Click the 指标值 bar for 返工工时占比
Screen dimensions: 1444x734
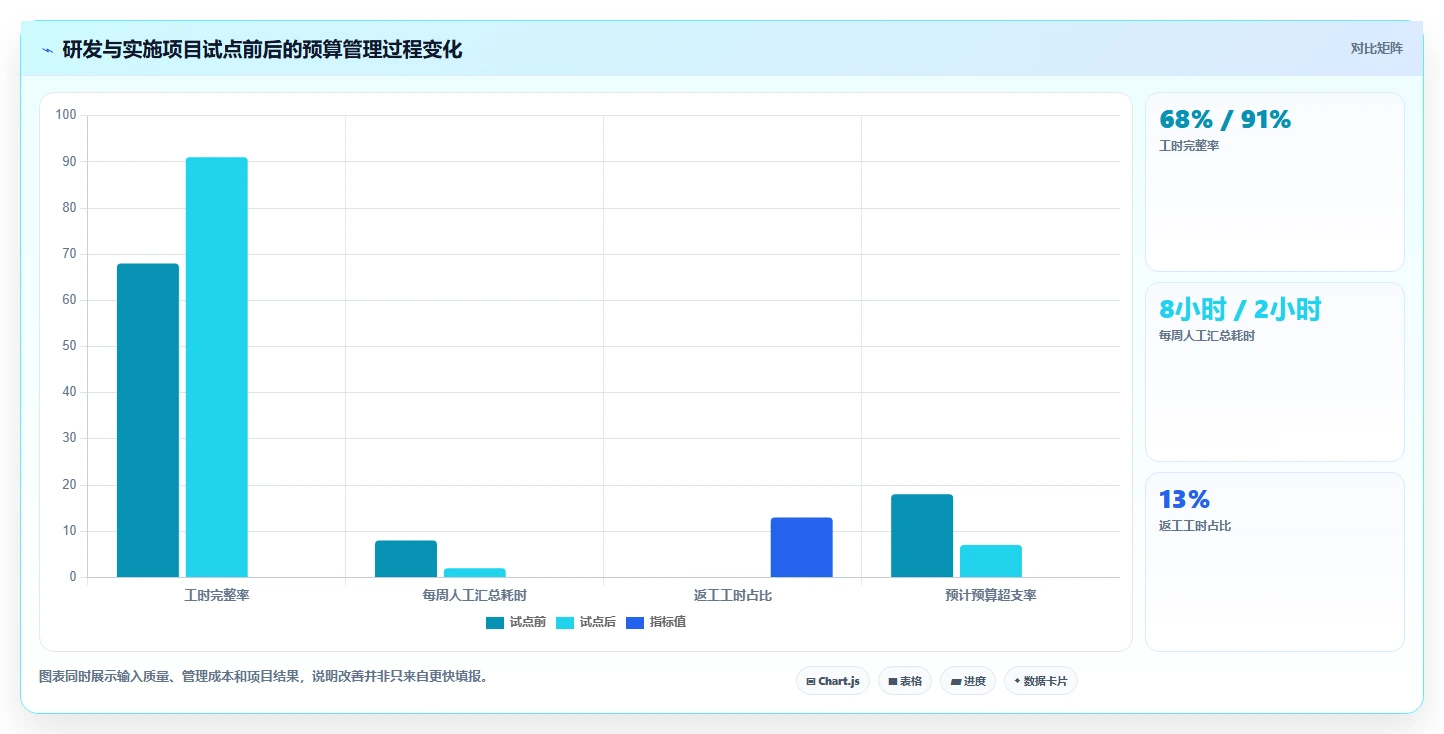click(802, 547)
